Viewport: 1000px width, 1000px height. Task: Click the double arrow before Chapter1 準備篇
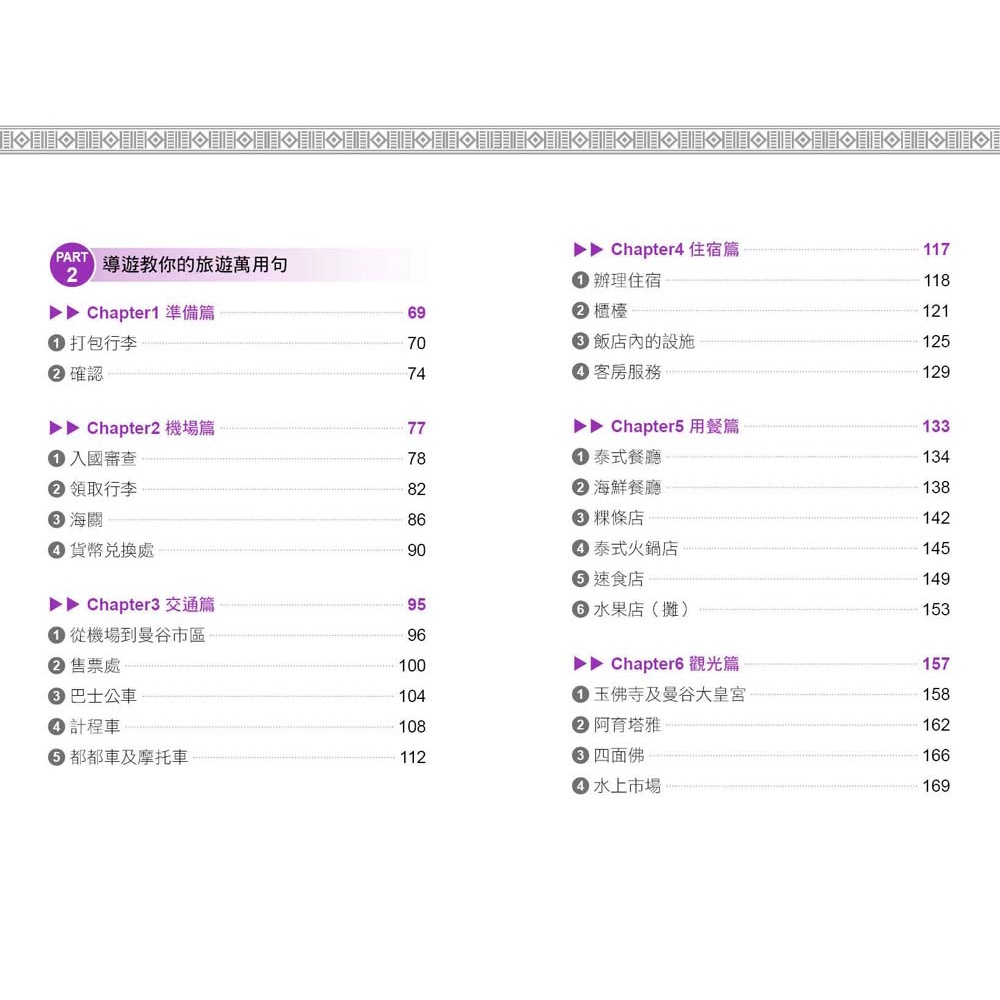click(x=64, y=313)
